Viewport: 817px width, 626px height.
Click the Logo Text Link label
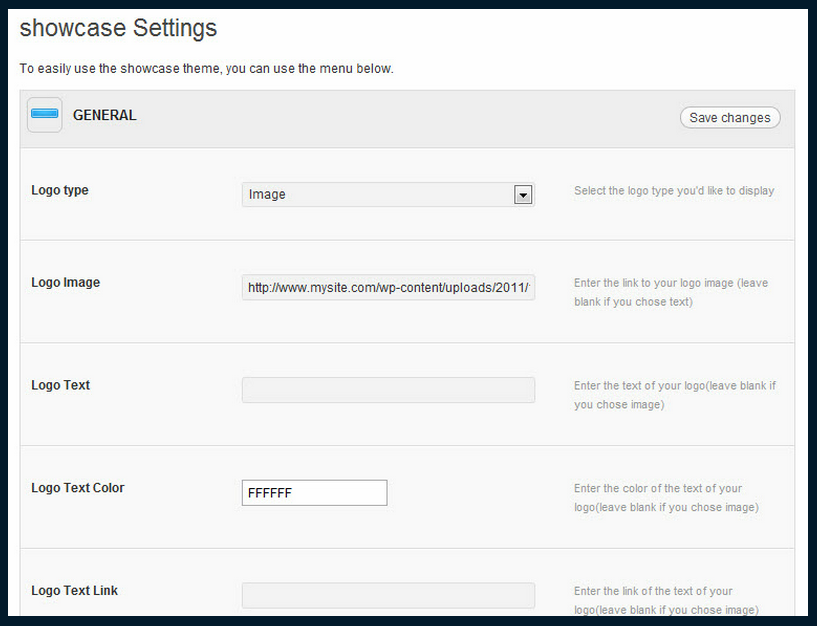75,591
